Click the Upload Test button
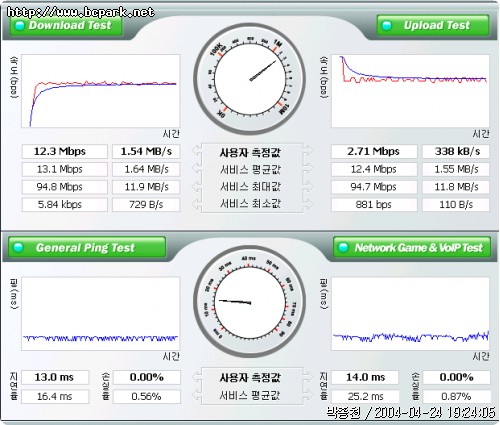The image size is (500, 425). click(x=433, y=25)
